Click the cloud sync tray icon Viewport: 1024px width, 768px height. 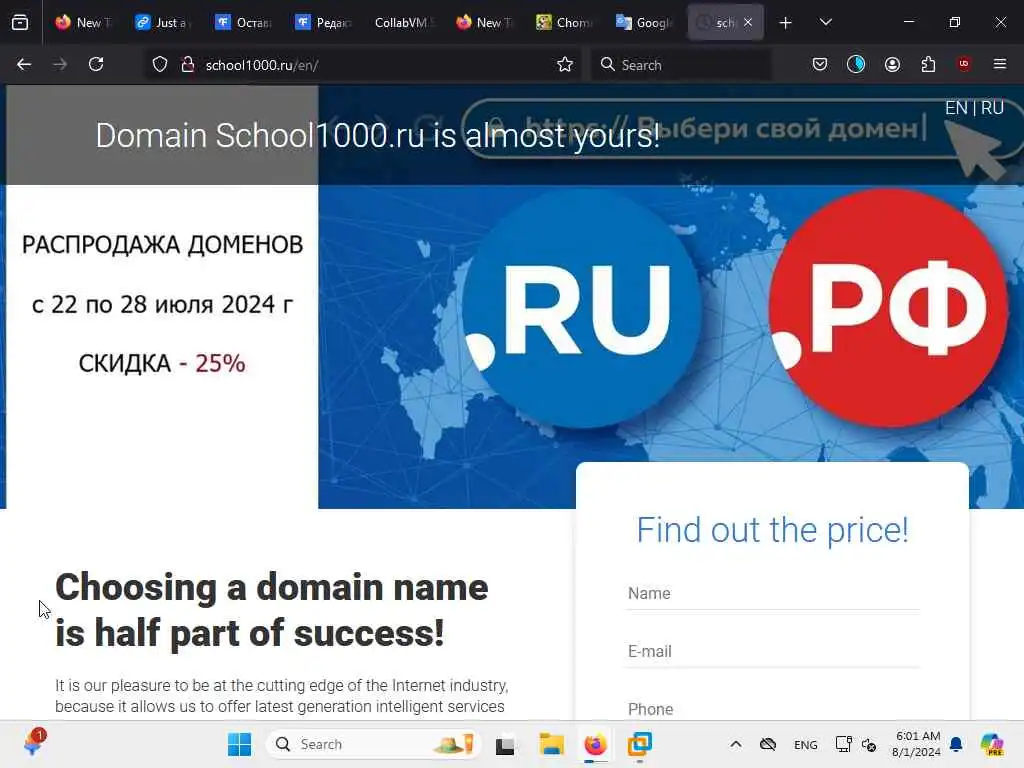(768, 744)
